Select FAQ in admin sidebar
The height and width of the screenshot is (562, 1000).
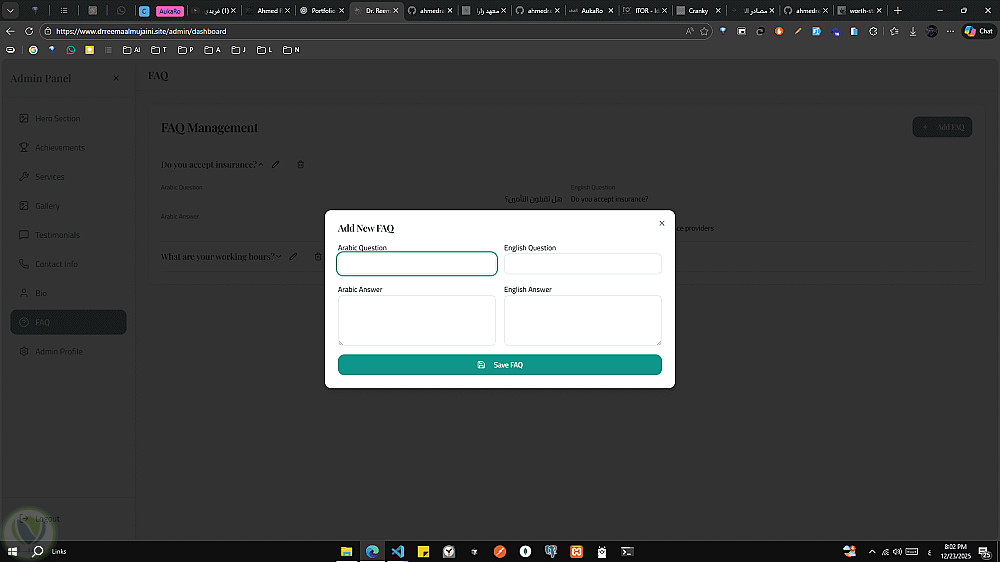tap(68, 322)
